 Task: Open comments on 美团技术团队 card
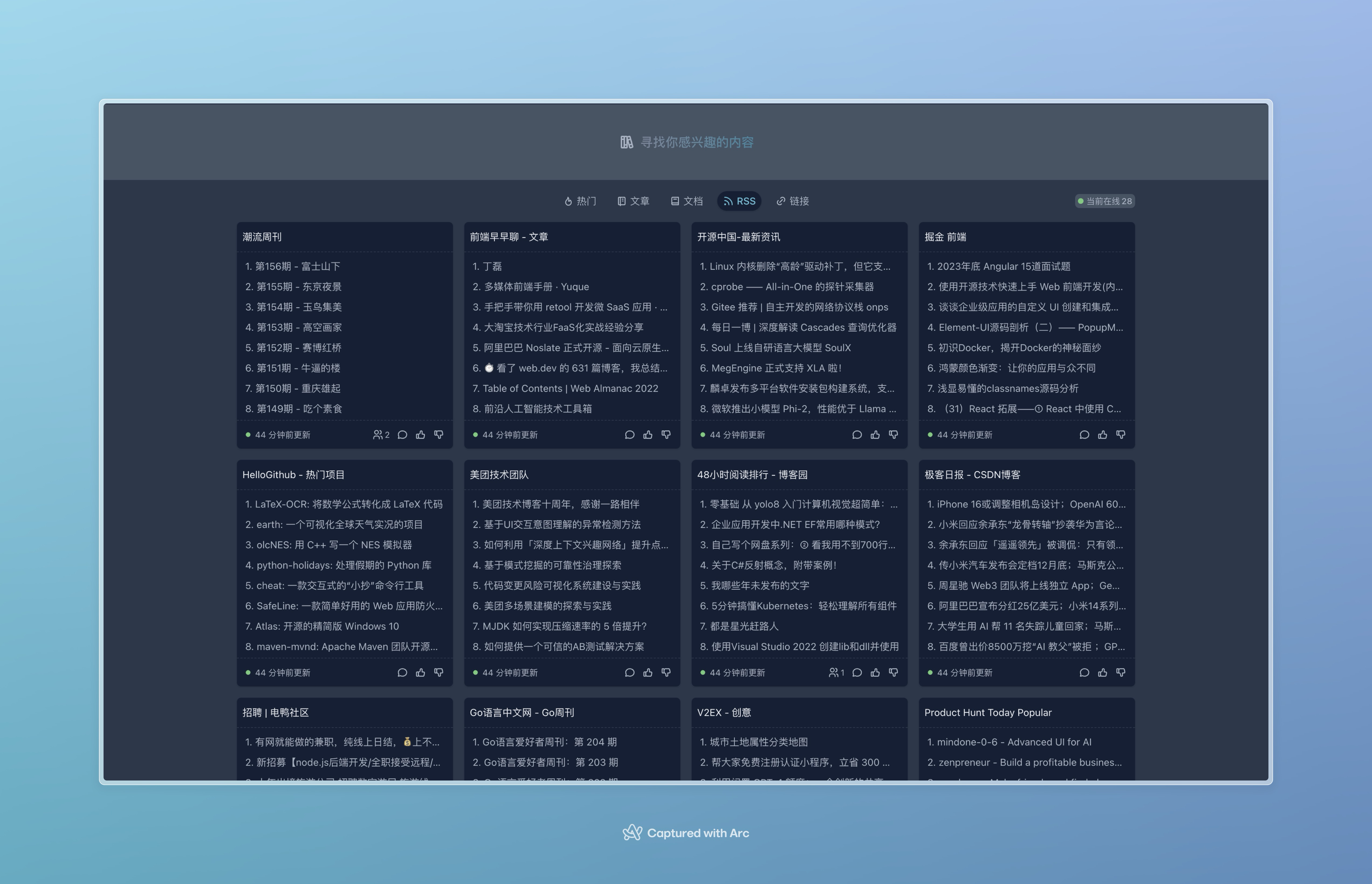point(629,672)
